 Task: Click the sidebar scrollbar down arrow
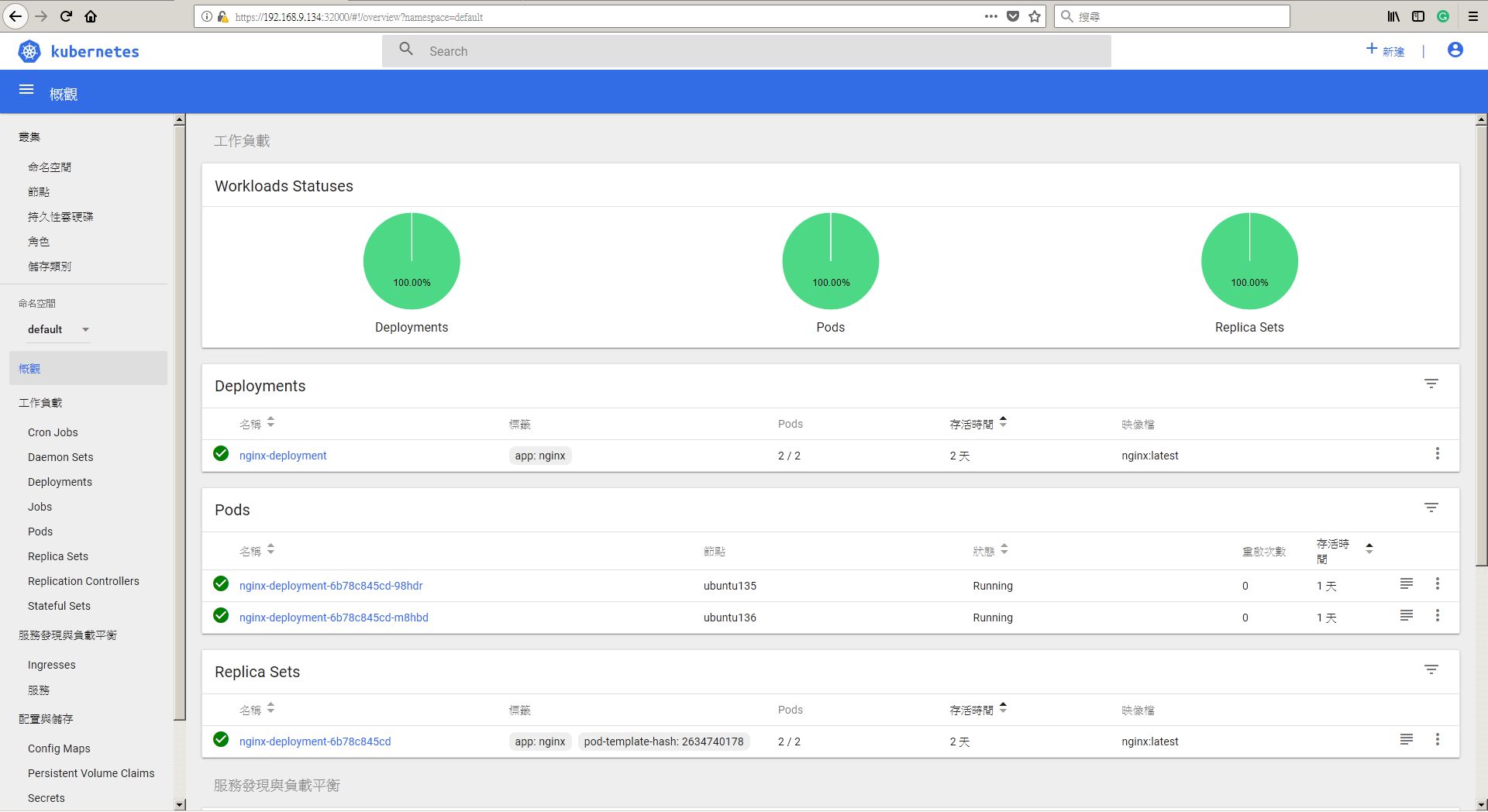(x=180, y=804)
